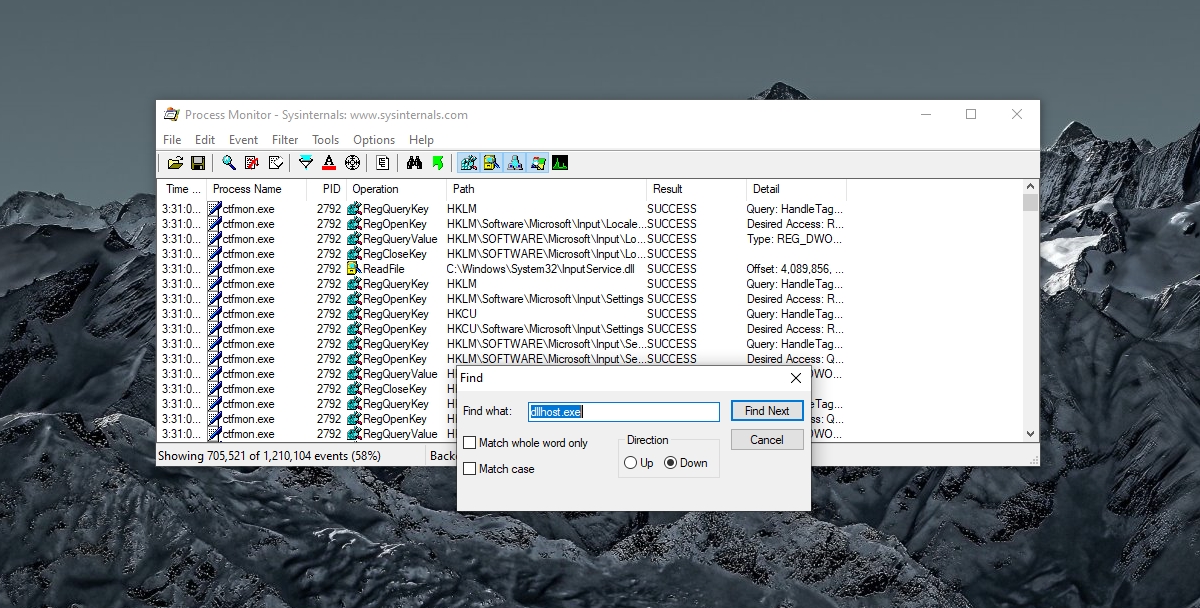Click the vertical scrollbar thumb
The image size is (1200, 608).
(1031, 204)
